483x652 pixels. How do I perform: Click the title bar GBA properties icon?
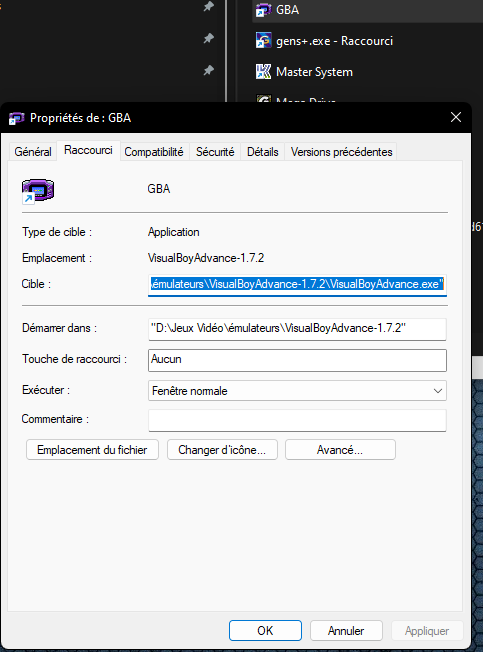[17, 119]
